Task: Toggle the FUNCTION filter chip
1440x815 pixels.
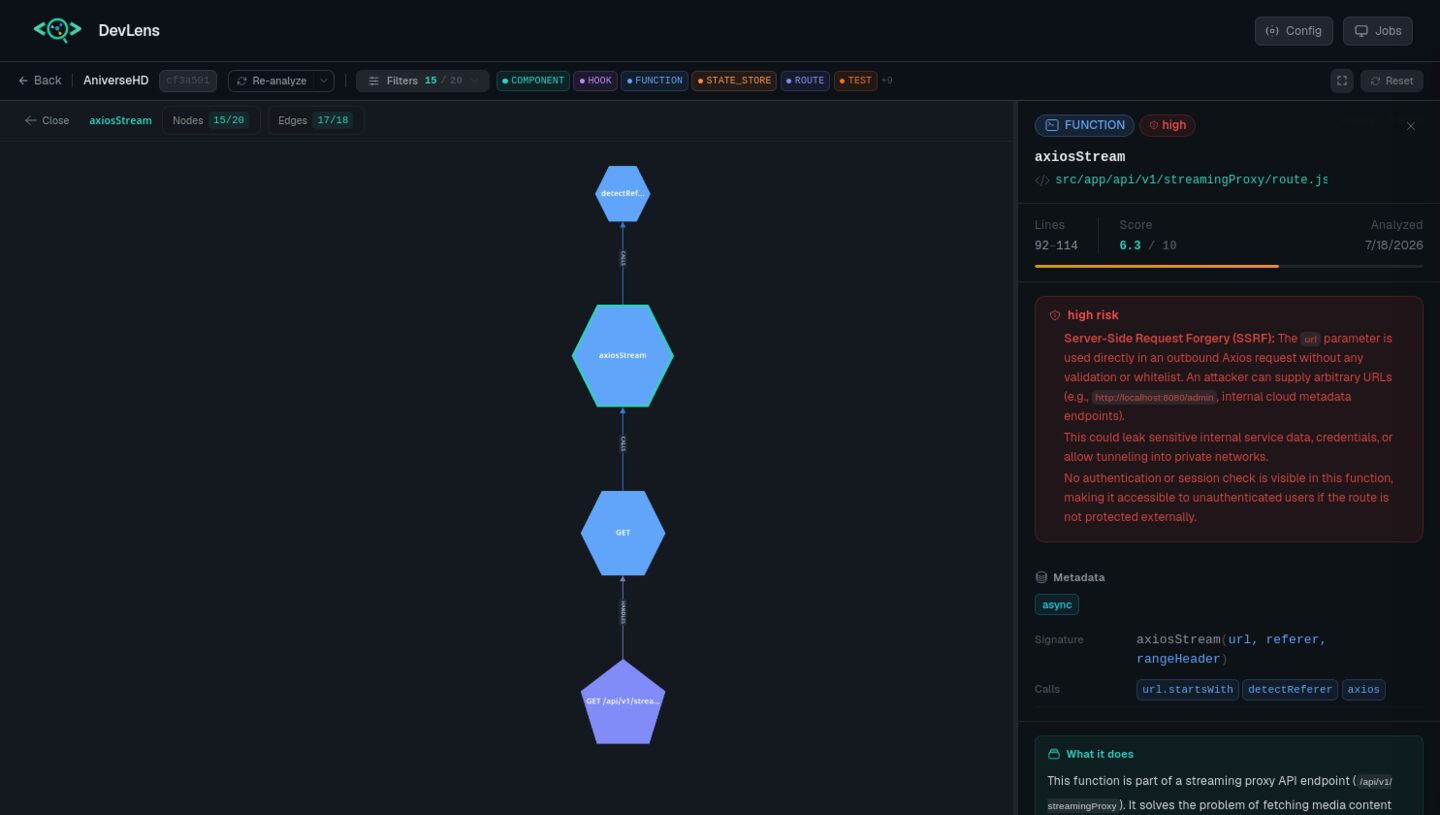Action: click(654, 80)
